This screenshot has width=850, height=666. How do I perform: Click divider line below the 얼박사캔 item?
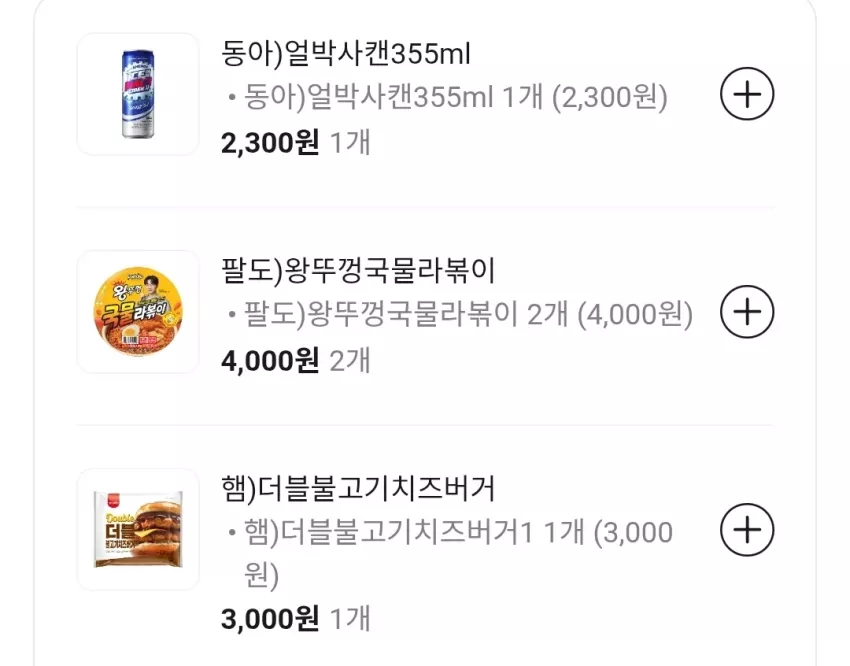click(x=425, y=207)
